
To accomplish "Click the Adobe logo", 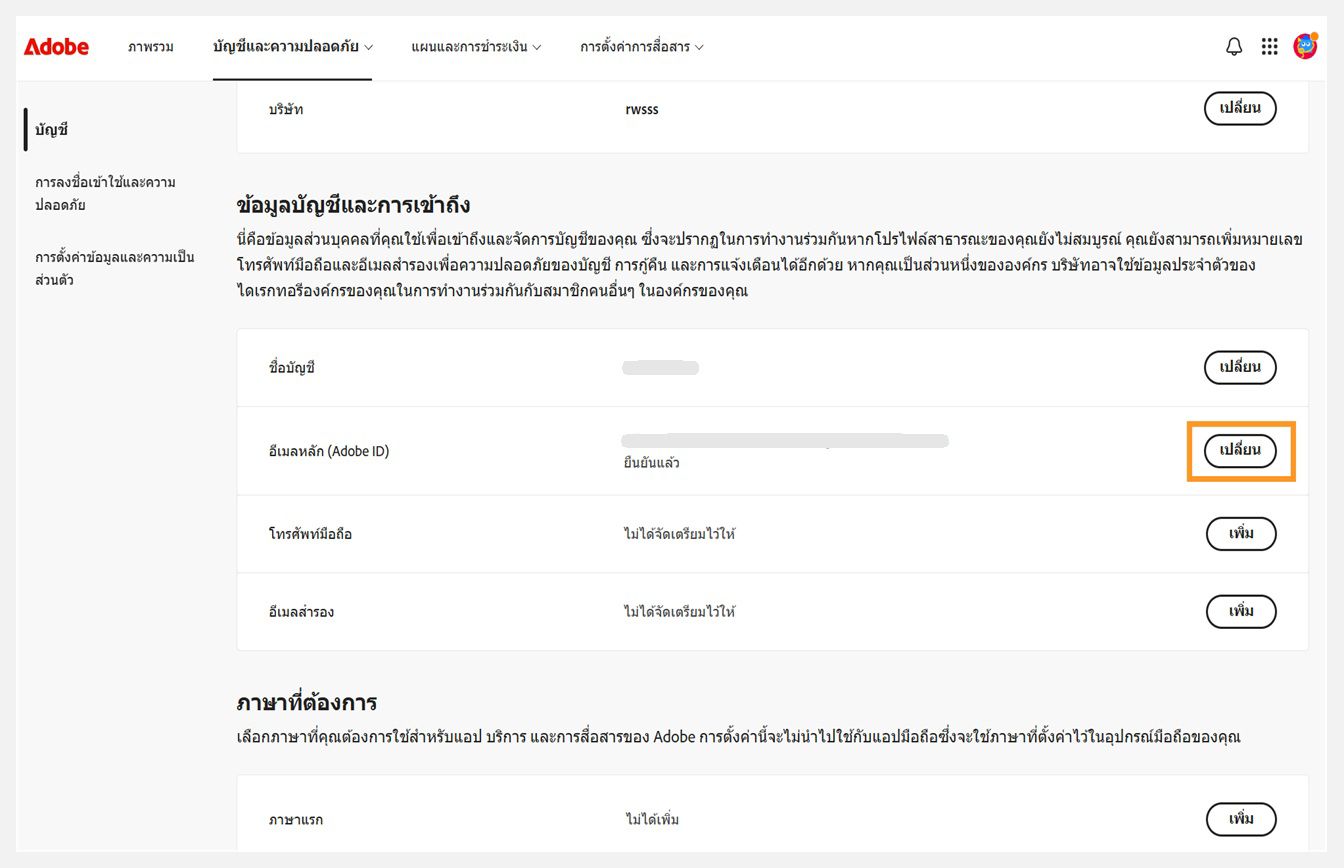I will [x=57, y=46].
